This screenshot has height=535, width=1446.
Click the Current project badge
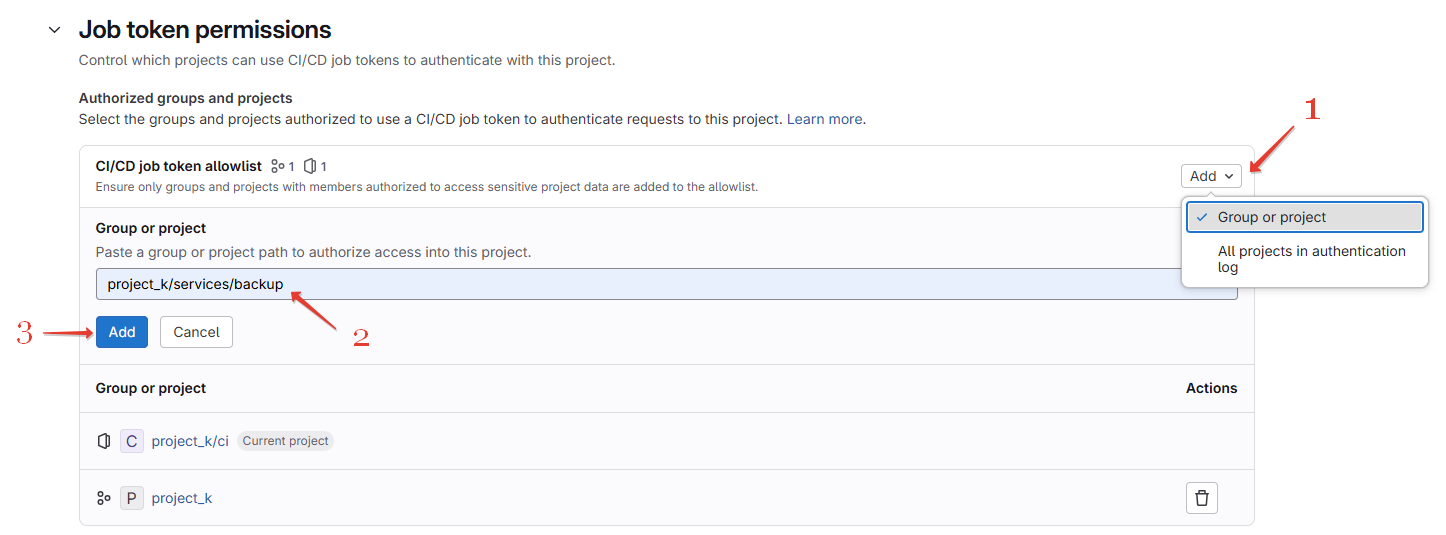[285, 441]
